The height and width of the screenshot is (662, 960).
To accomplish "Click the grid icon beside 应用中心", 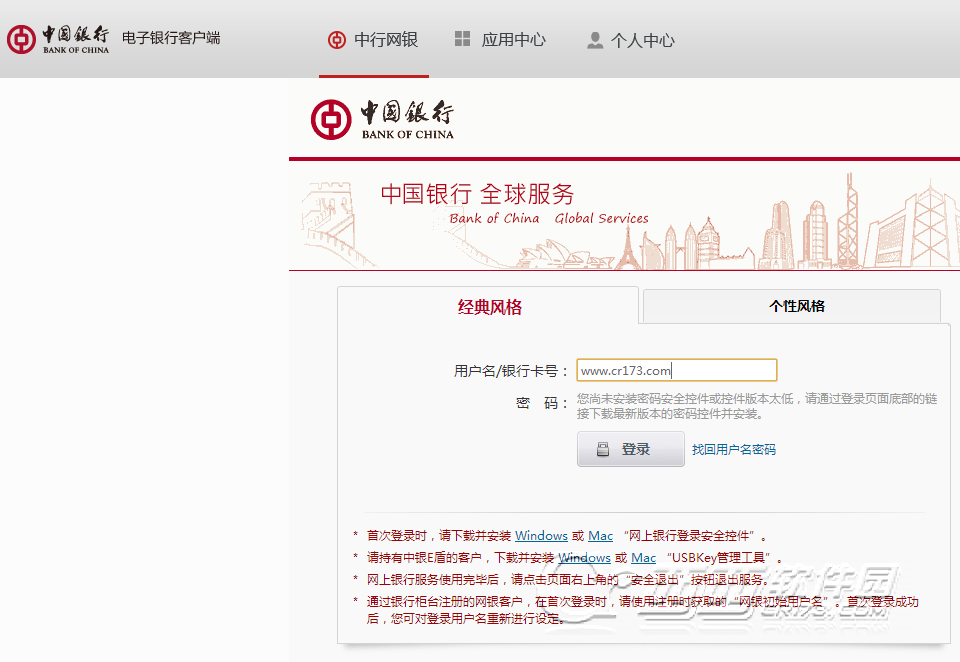I will coord(462,40).
